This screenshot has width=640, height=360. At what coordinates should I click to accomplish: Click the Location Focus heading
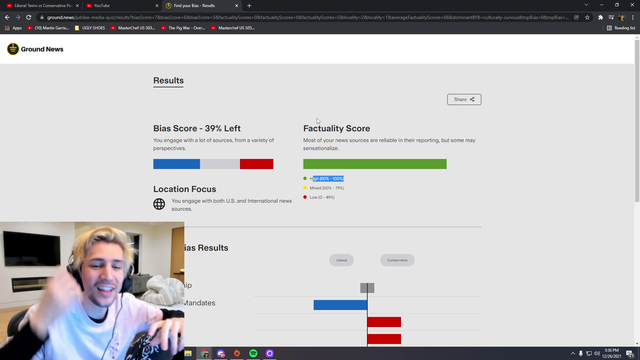(x=184, y=189)
